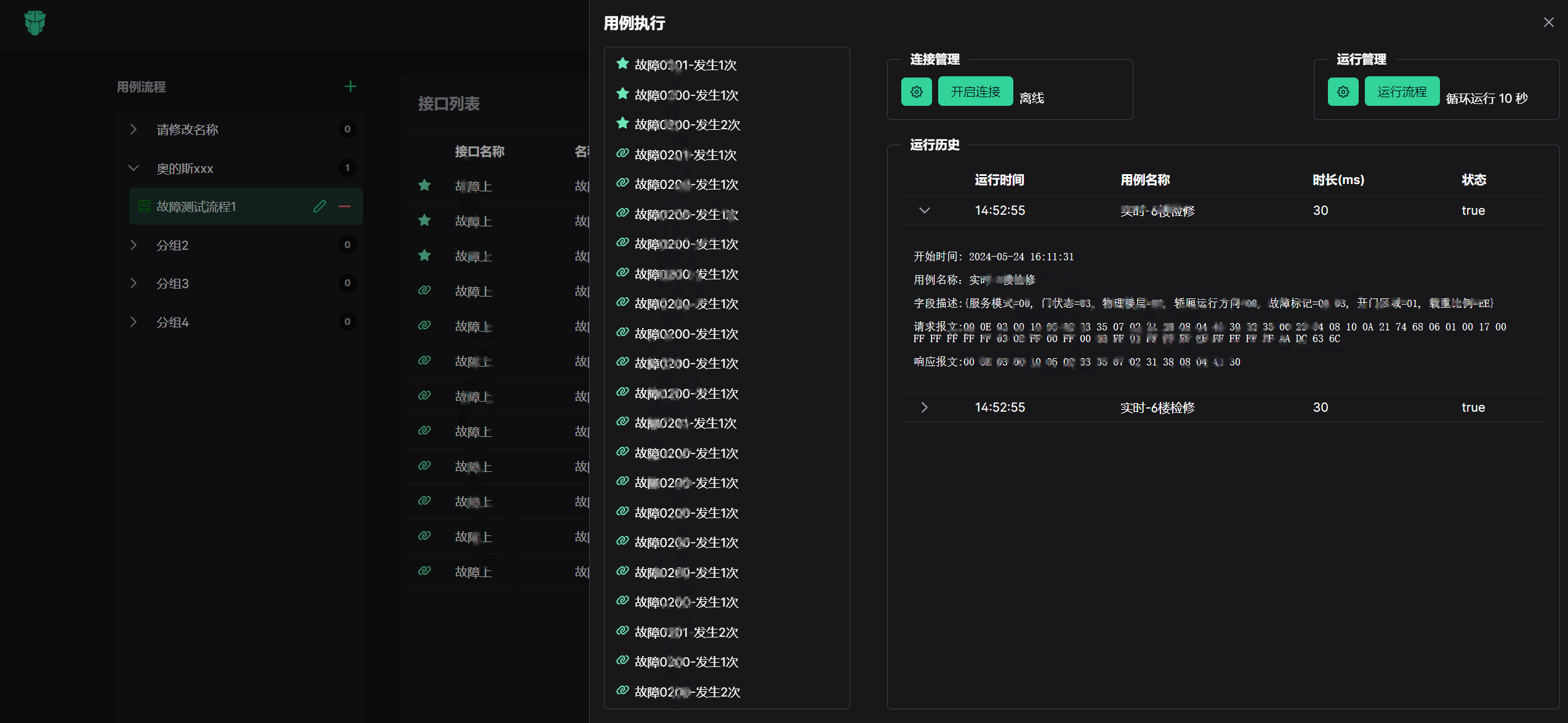
Task: Click the count badge of 奥的斯xxx
Action: (x=347, y=167)
